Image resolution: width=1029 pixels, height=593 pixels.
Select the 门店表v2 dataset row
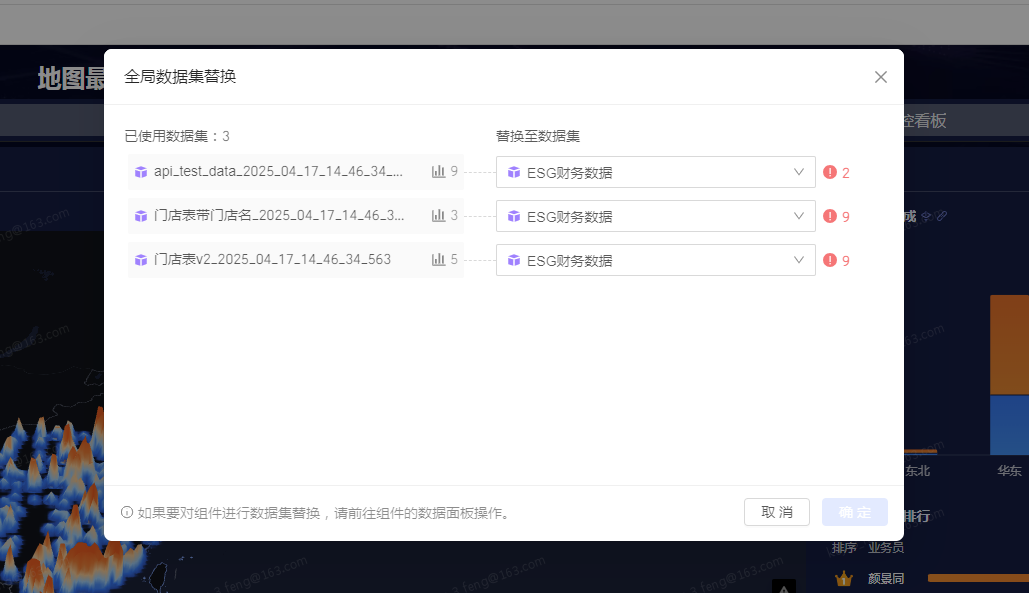click(295, 260)
